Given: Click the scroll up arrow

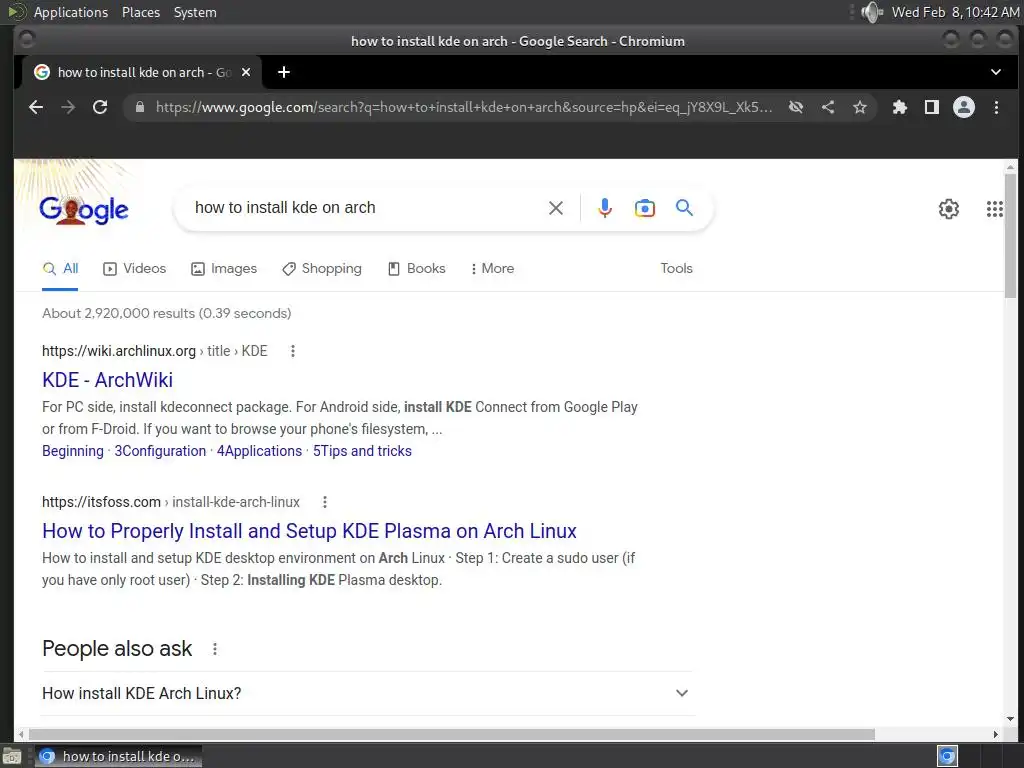Looking at the screenshot, I should (1010, 168).
